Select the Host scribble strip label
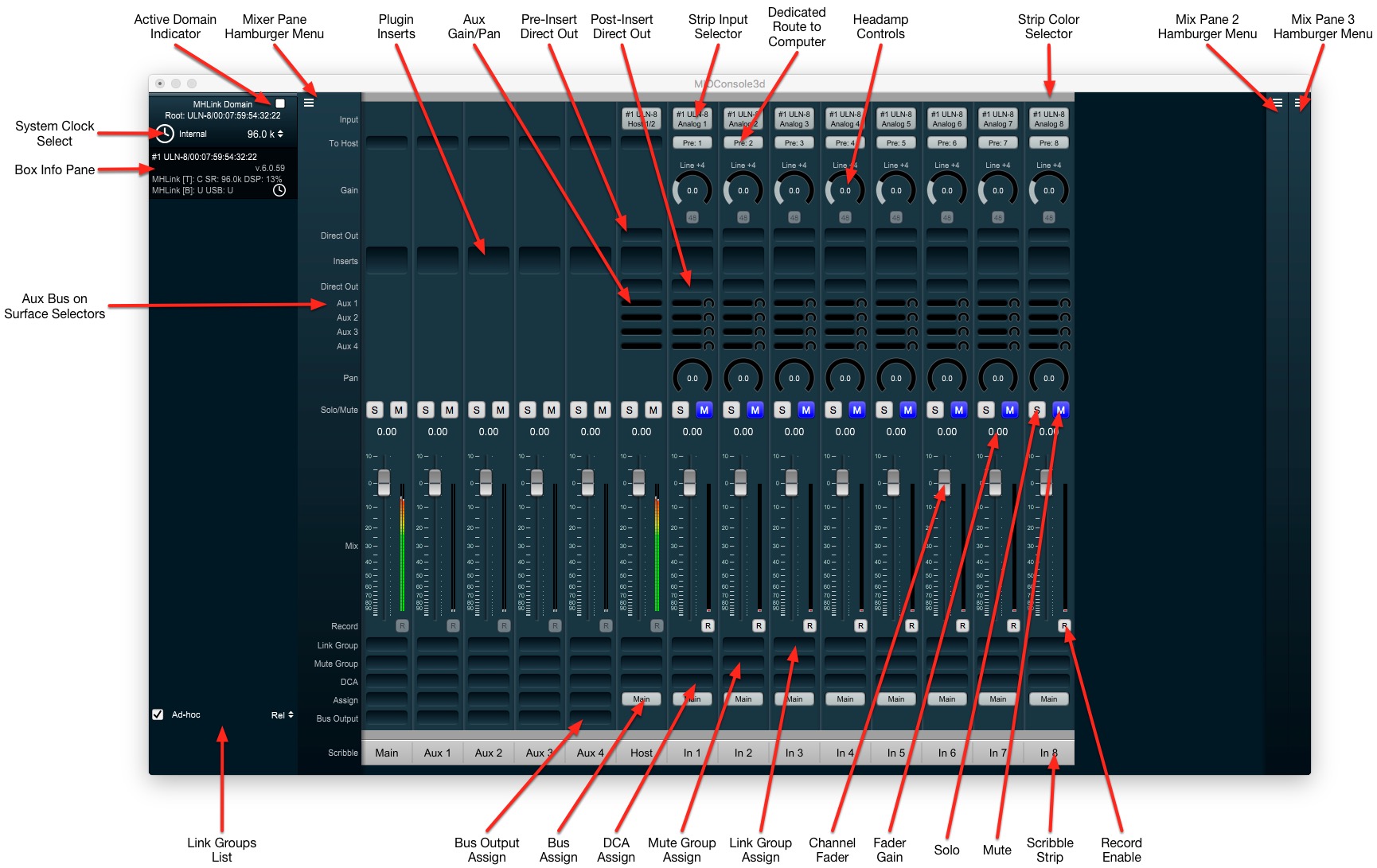The image size is (1377, 868). [642, 753]
